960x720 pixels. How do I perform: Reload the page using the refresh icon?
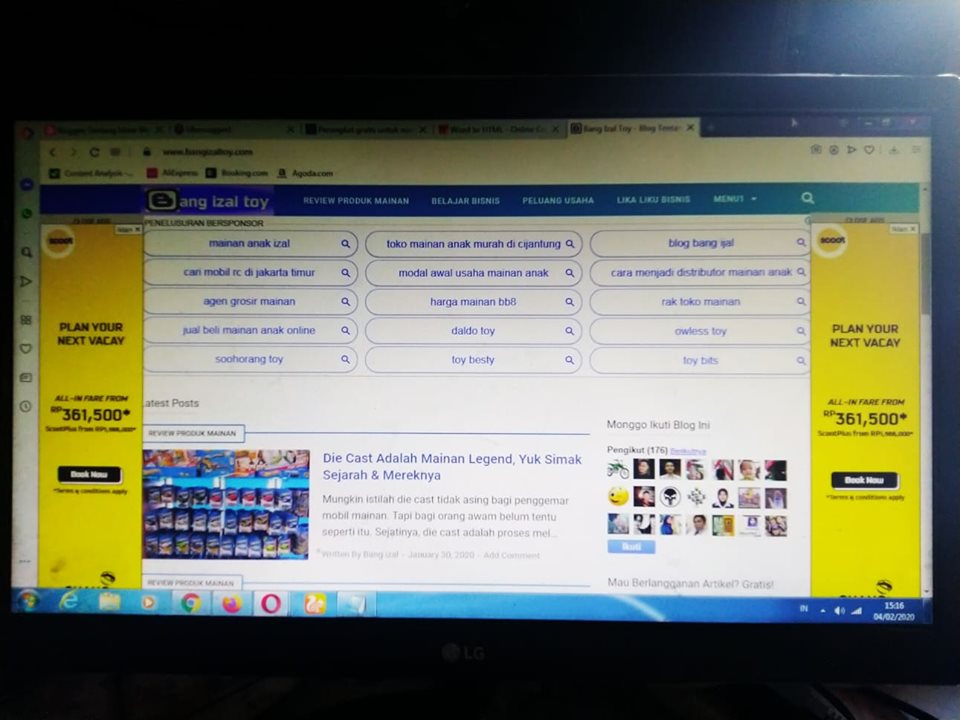click(x=95, y=152)
